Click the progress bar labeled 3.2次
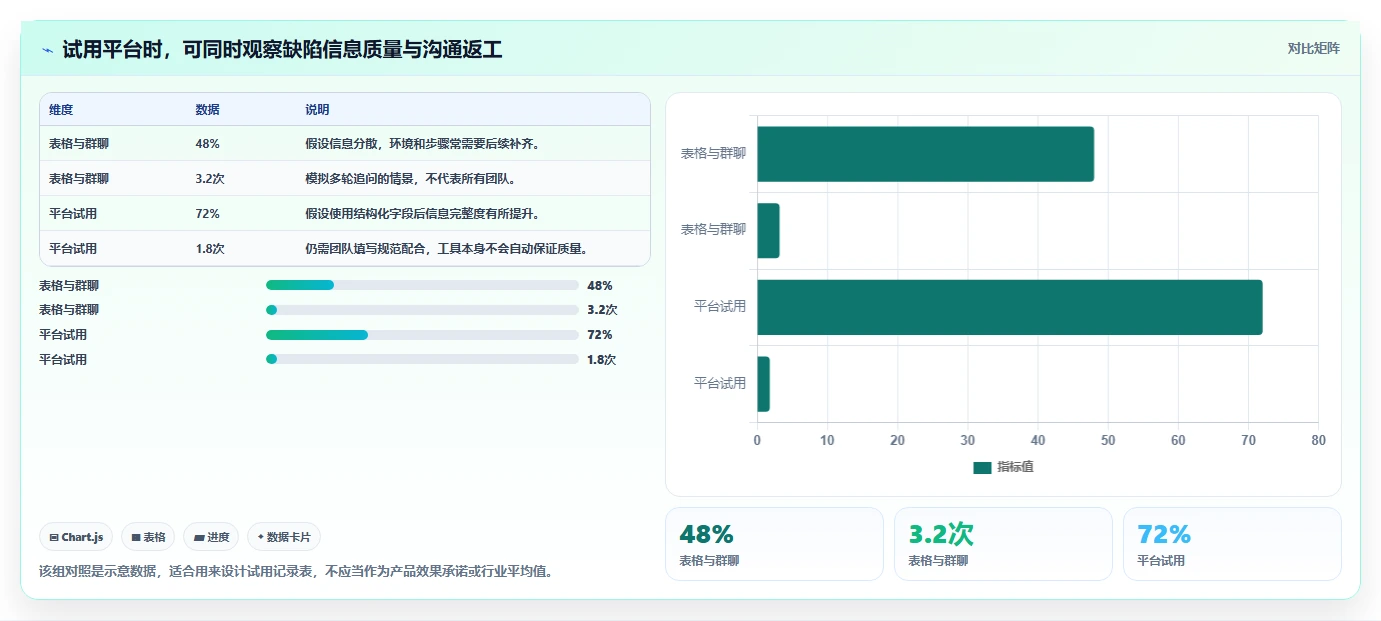 [422, 310]
